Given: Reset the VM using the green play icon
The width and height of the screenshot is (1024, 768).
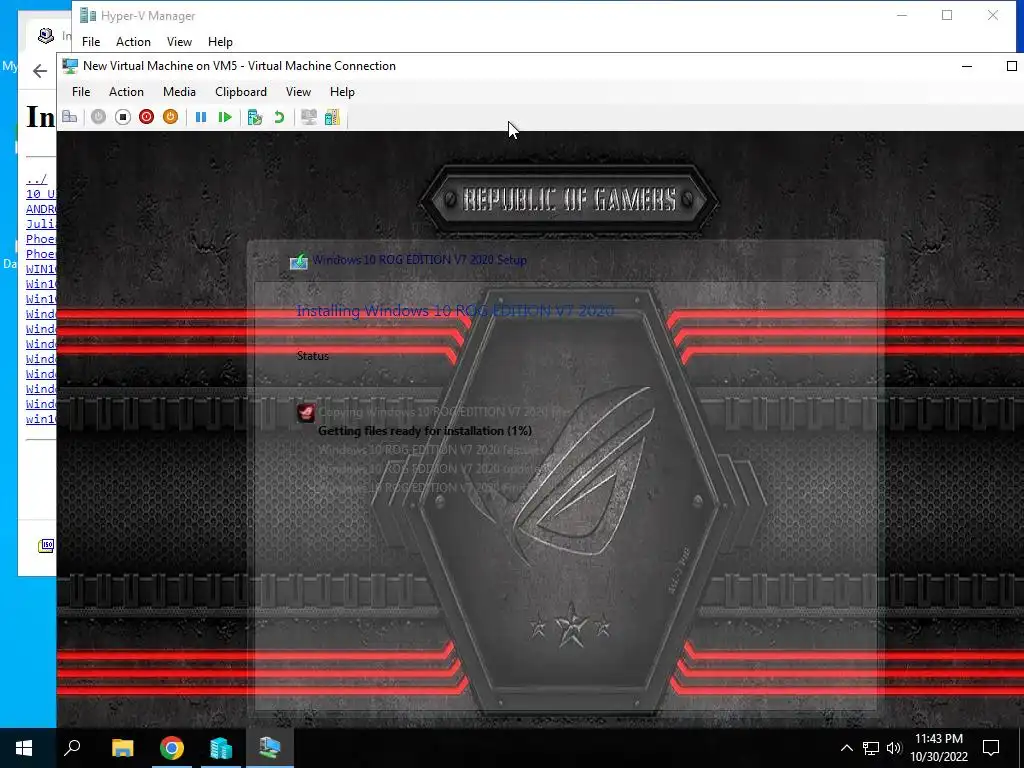Looking at the screenshot, I should (x=225, y=117).
